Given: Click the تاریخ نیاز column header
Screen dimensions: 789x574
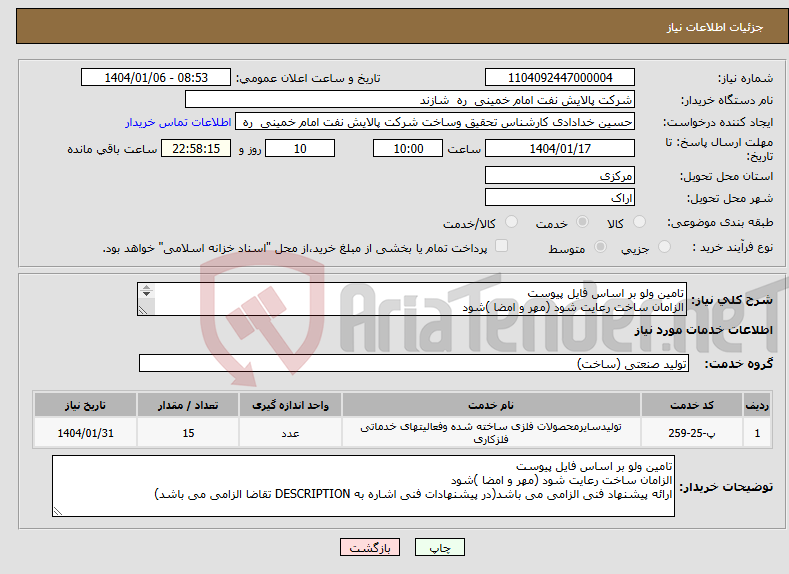Looking at the screenshot, I should 86,405.
